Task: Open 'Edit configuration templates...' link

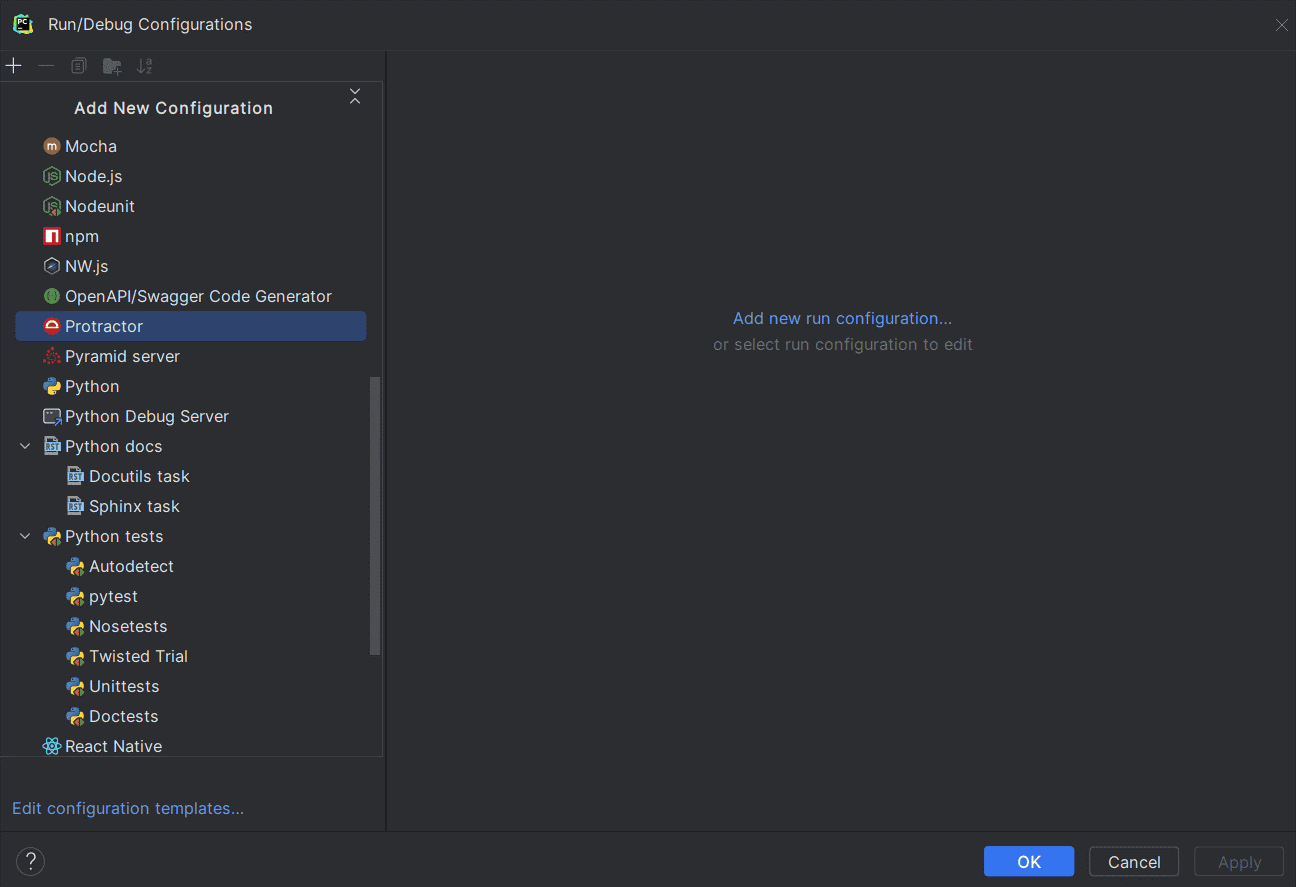Action: click(x=128, y=808)
